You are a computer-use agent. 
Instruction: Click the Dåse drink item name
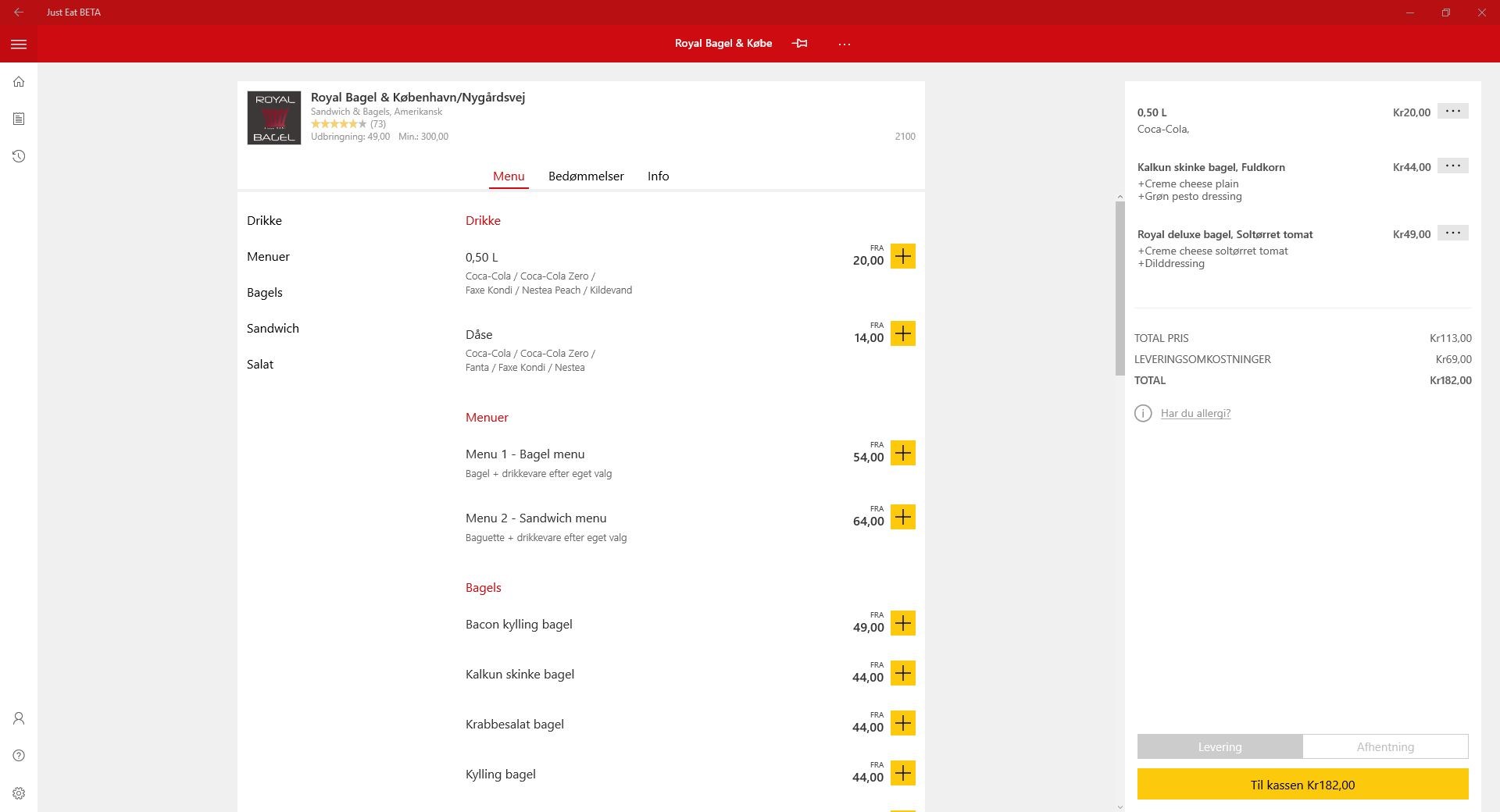[x=479, y=335]
